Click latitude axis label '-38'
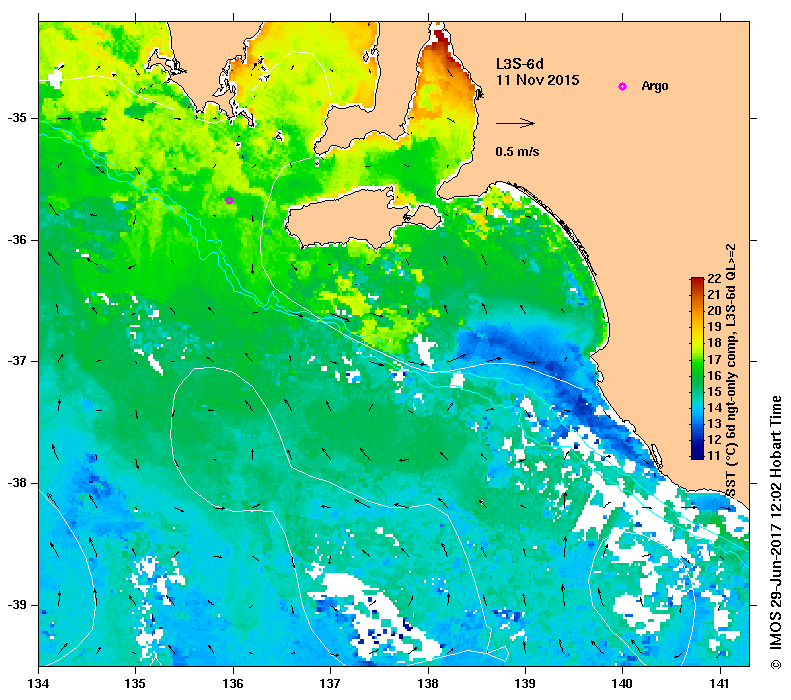 tap(17, 483)
